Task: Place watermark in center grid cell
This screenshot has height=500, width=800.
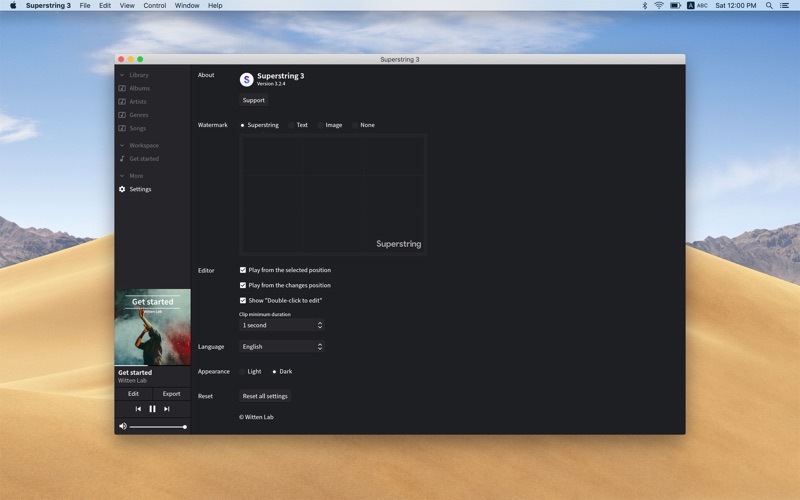Action: [333, 194]
